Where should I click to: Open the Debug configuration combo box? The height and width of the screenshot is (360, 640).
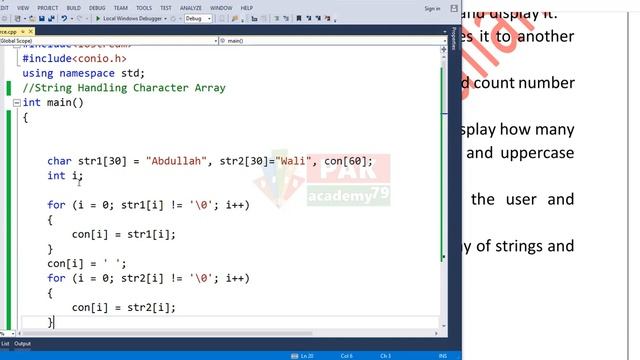[198, 19]
